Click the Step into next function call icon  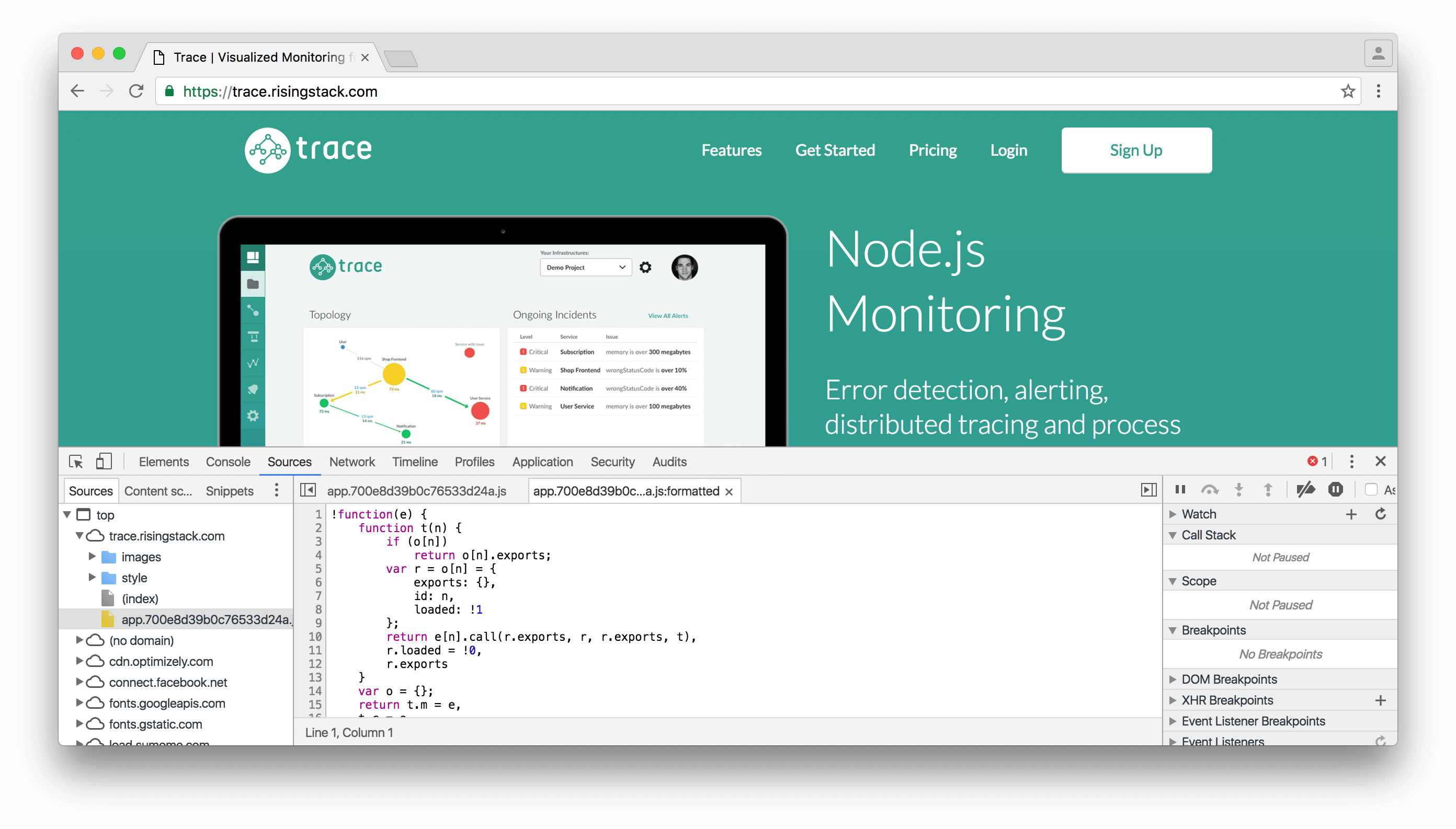coord(1239,489)
